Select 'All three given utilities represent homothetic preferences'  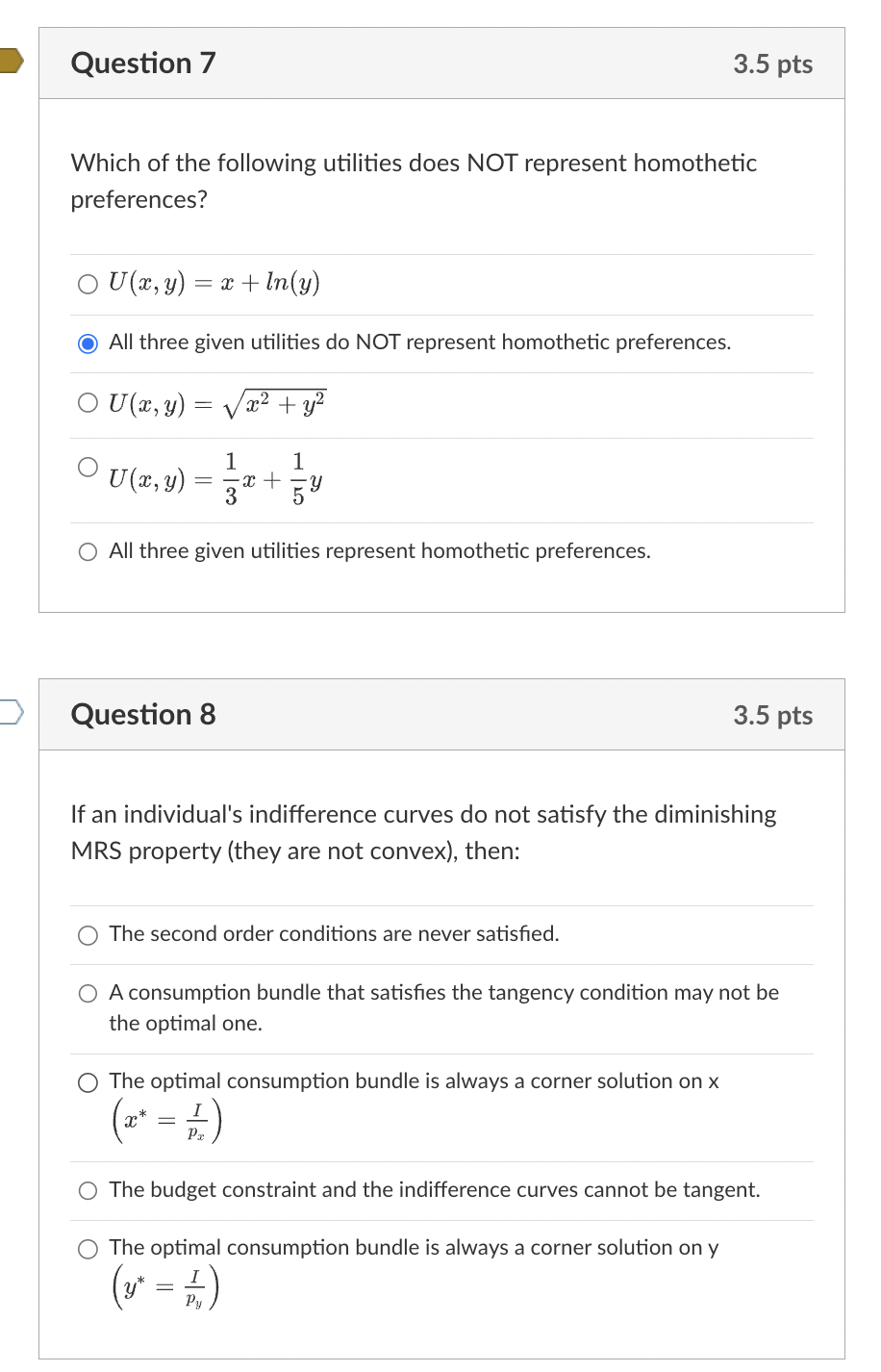(x=88, y=550)
